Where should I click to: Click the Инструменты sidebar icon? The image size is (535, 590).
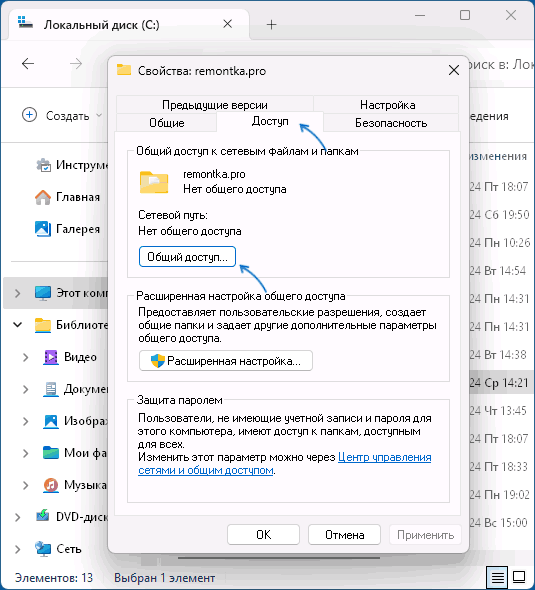(x=44, y=165)
